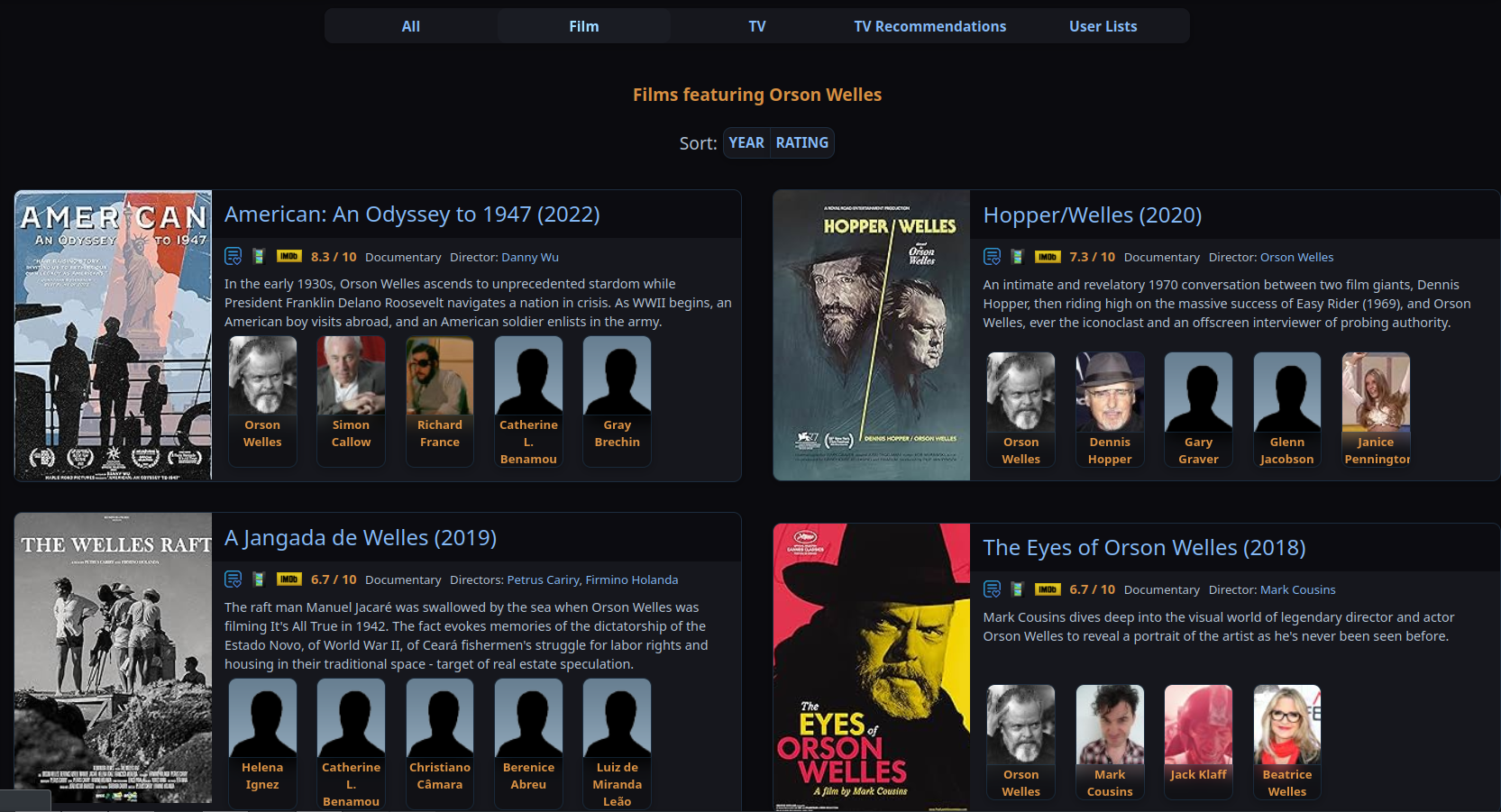Open Hopper/Welles (2020) title link
Screen dimensions: 1501x812
(1093, 215)
